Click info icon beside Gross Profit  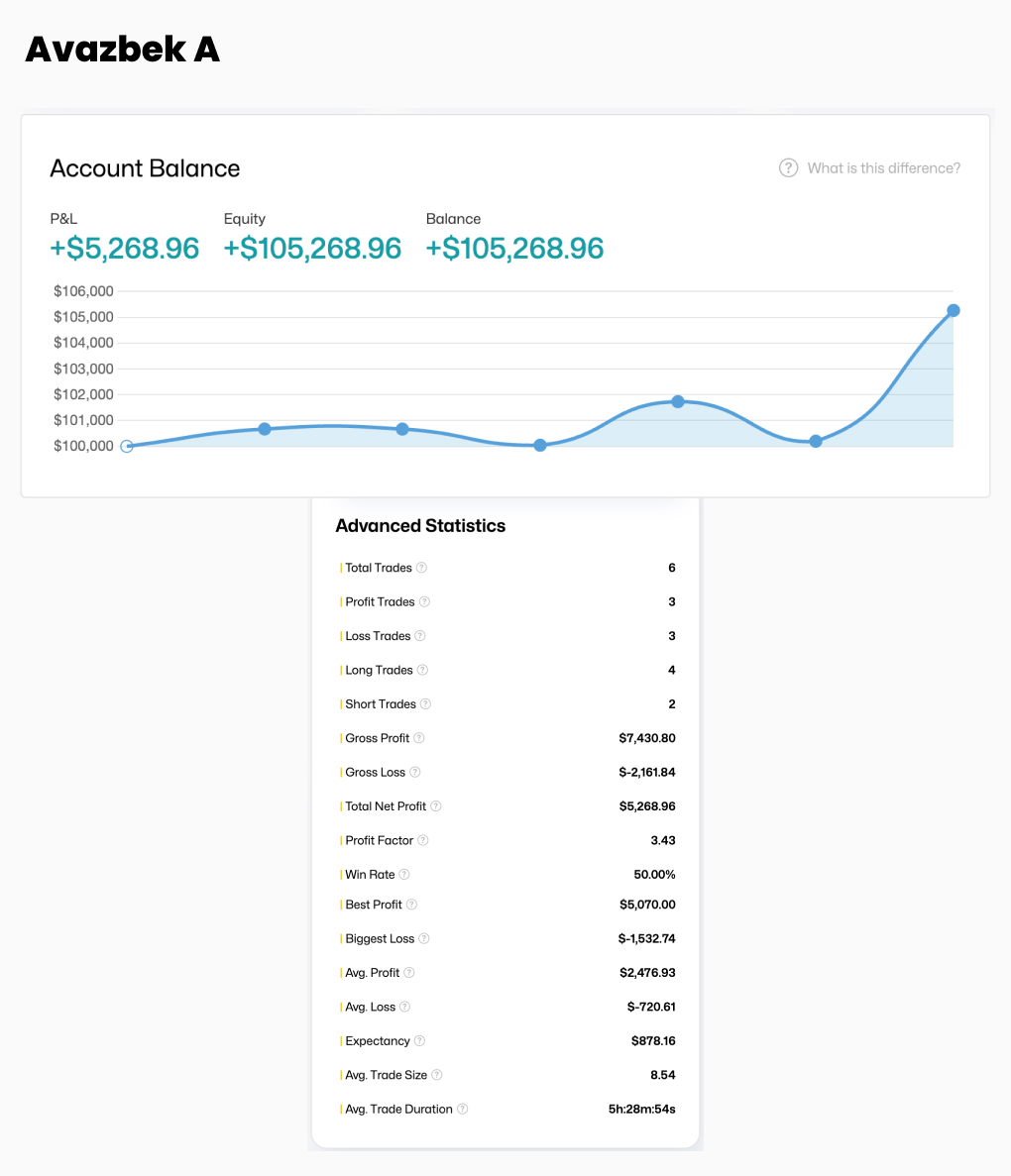pyautogui.click(x=419, y=738)
